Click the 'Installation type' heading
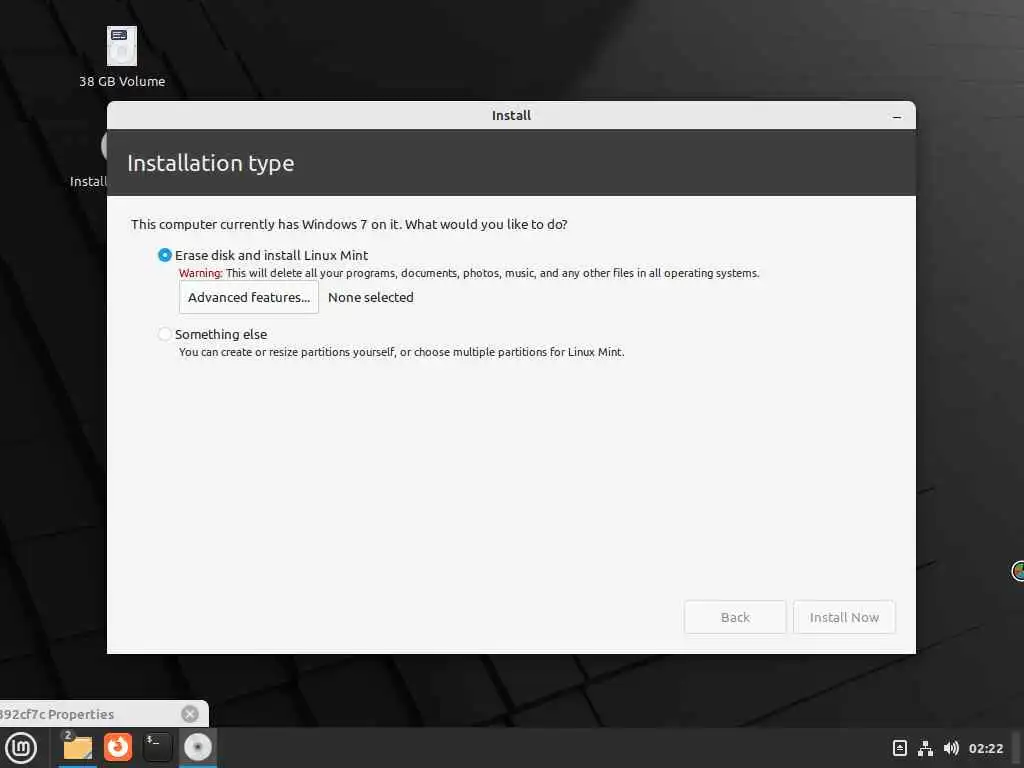This screenshot has height=768, width=1024. tap(210, 163)
